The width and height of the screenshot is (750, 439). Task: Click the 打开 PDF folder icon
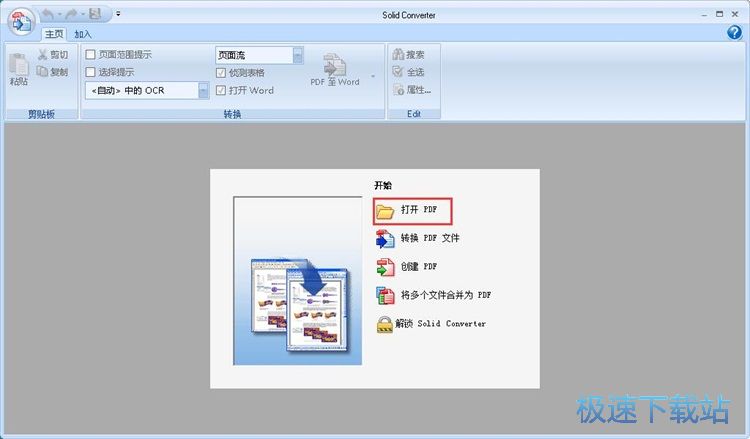pyautogui.click(x=385, y=211)
